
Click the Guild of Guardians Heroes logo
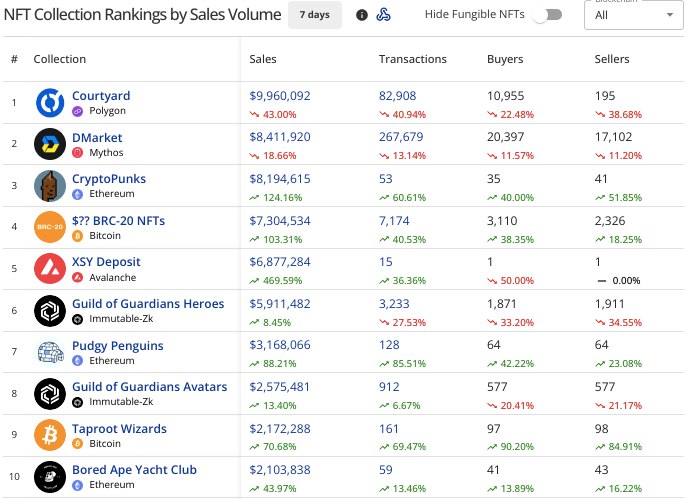click(50, 311)
